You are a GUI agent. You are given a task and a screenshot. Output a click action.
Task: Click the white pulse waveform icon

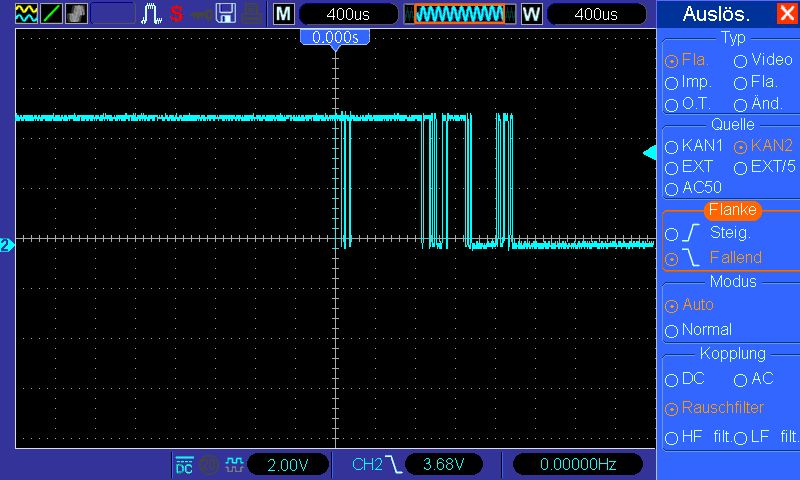tap(151, 14)
